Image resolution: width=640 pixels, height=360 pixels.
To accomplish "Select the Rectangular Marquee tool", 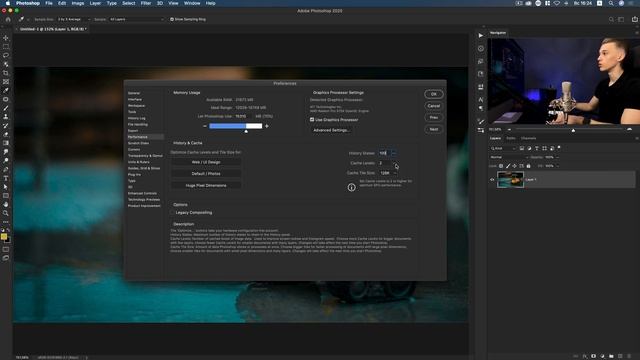I will tap(6, 47).
